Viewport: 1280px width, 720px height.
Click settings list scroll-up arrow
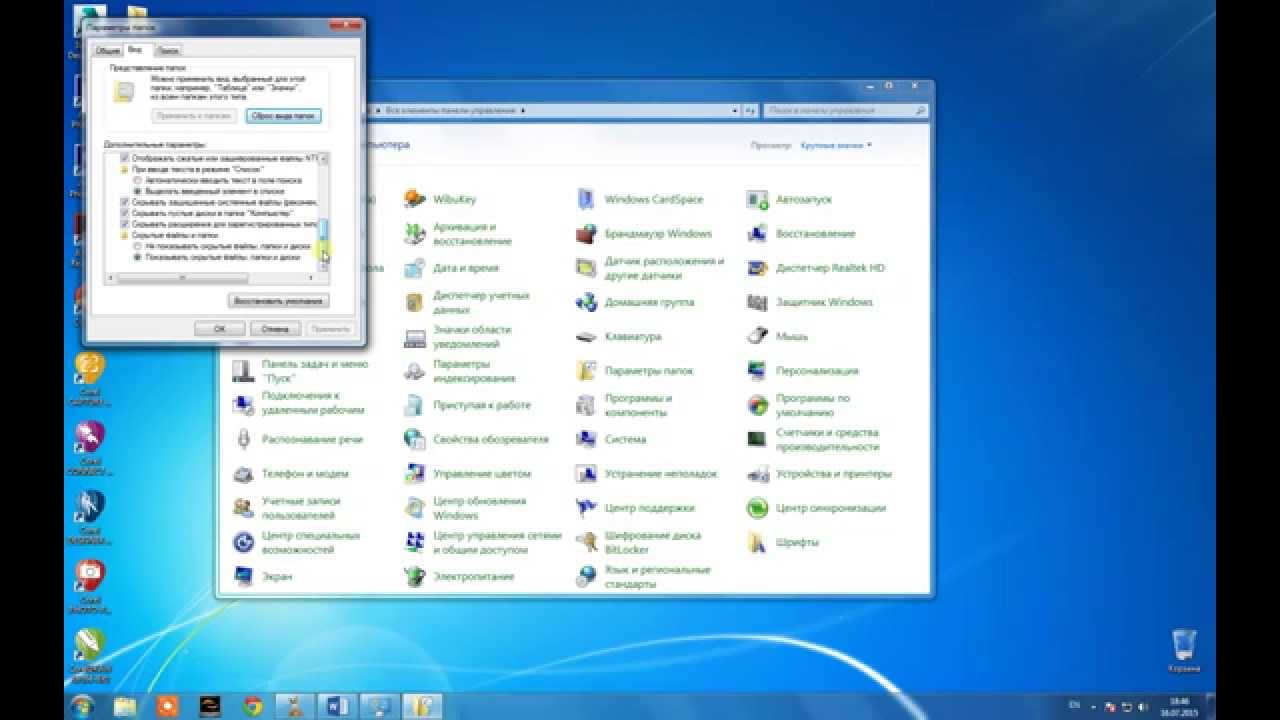(x=324, y=158)
